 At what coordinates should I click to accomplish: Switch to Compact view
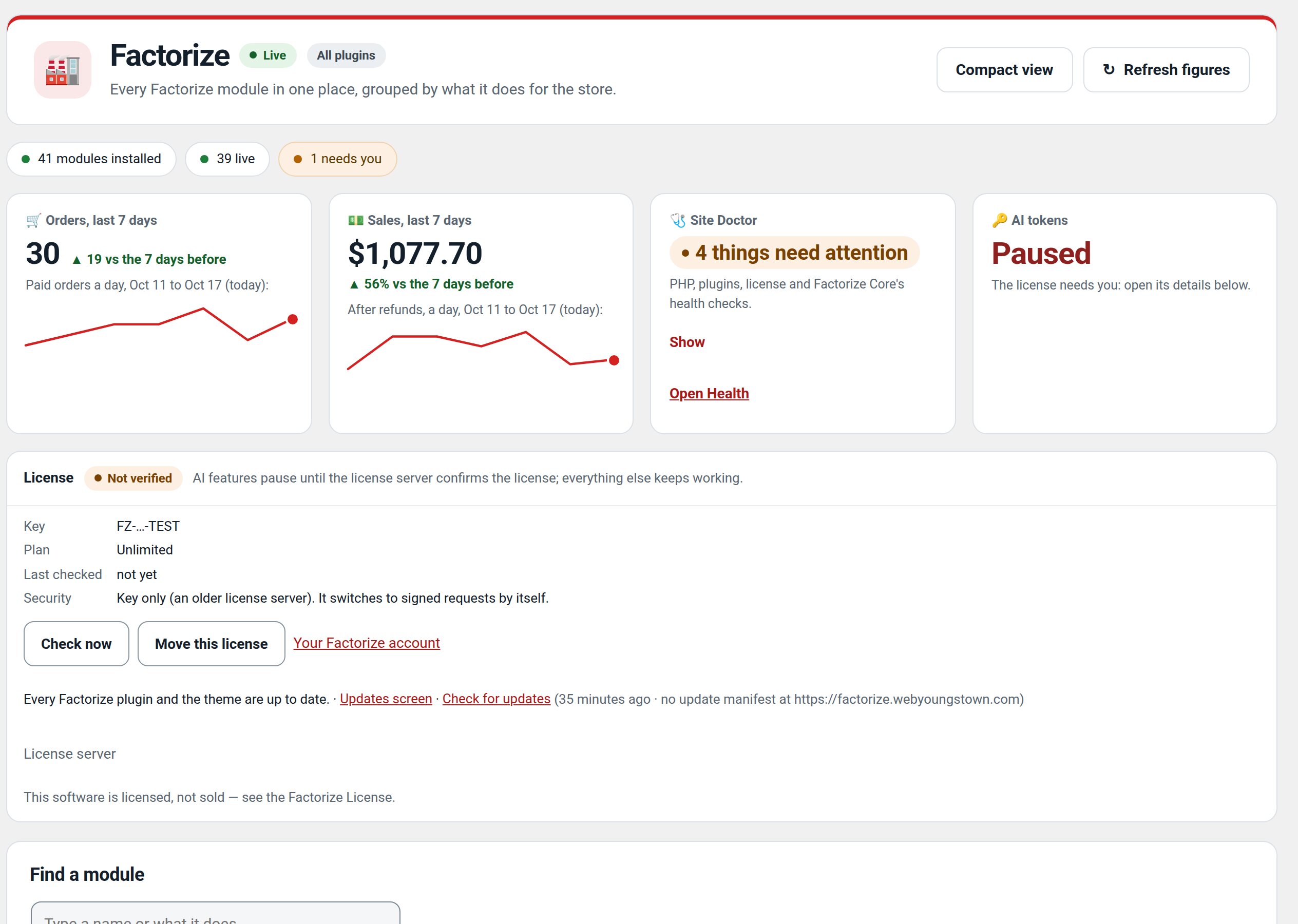point(1004,70)
